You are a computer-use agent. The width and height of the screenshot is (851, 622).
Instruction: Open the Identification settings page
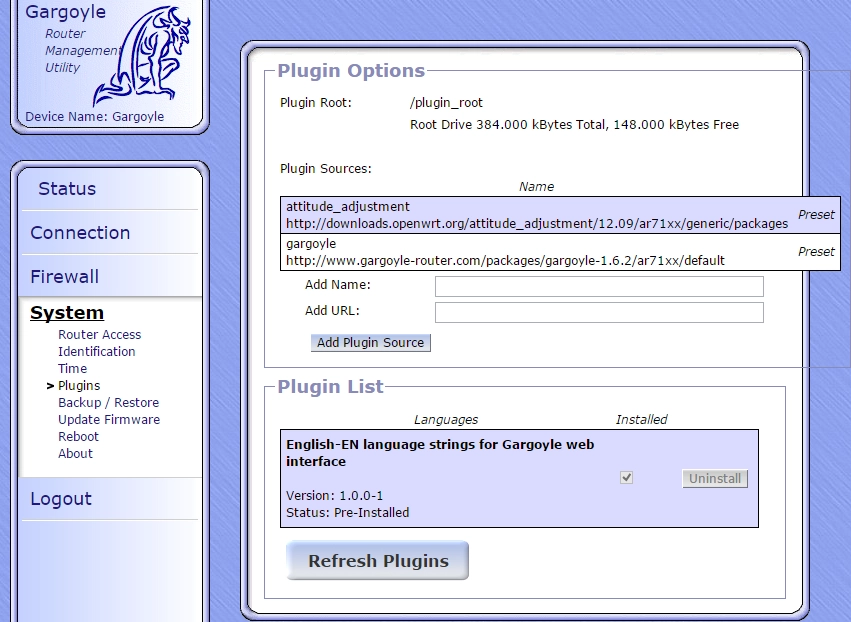click(x=97, y=352)
